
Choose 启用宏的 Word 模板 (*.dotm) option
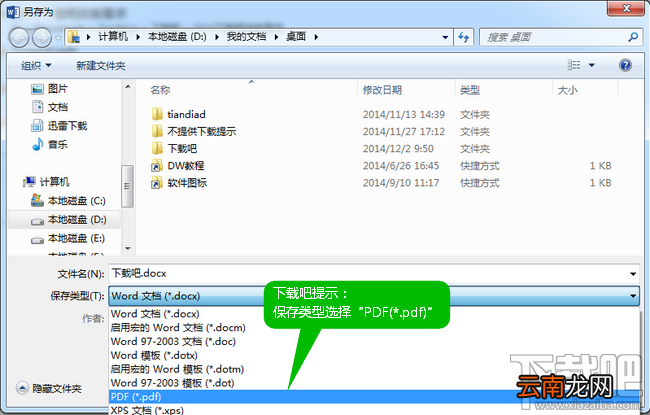click(x=177, y=369)
